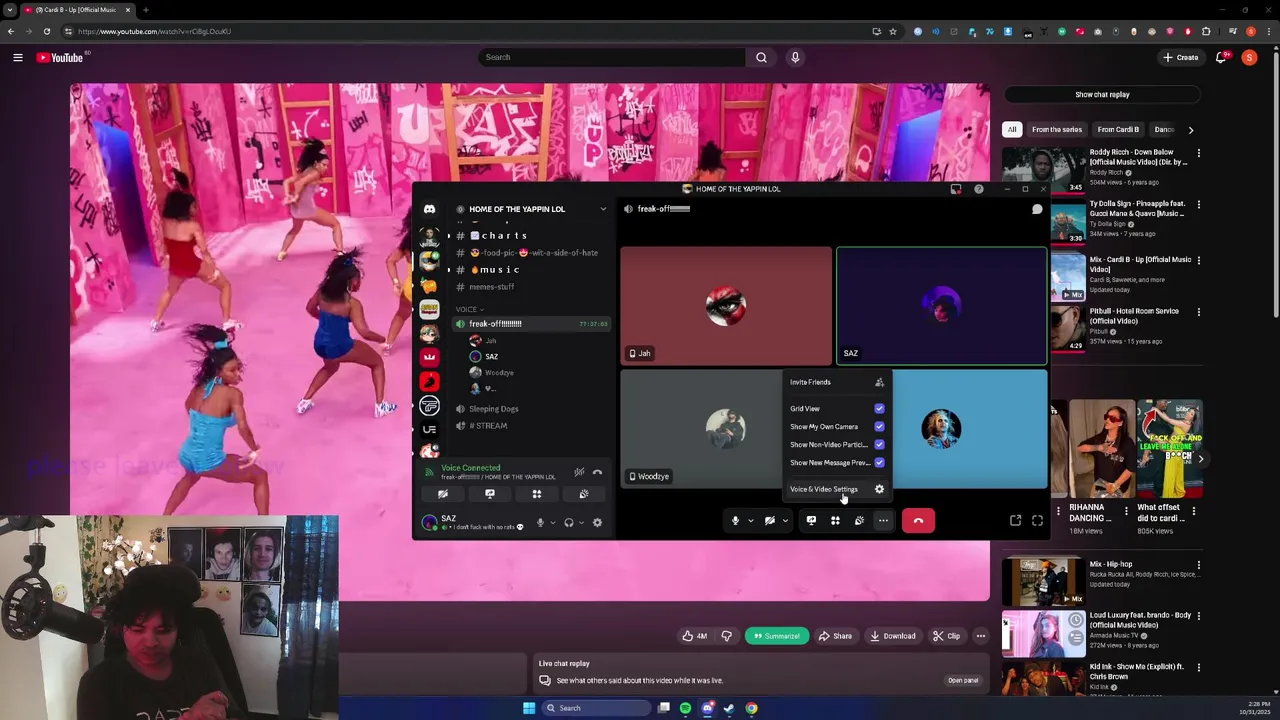The width and height of the screenshot is (1280, 720).
Task: Share your screen from the call control bar
Action: pyautogui.click(x=811, y=520)
